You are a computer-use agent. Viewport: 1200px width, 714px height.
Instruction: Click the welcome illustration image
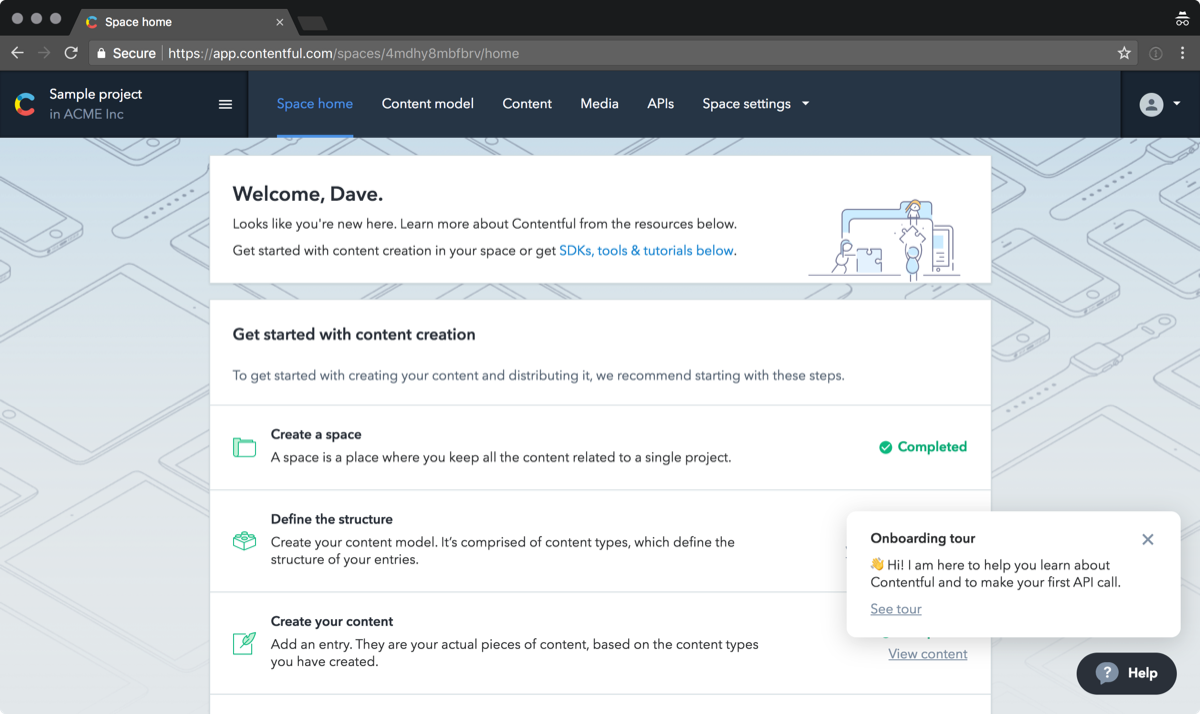coord(884,239)
